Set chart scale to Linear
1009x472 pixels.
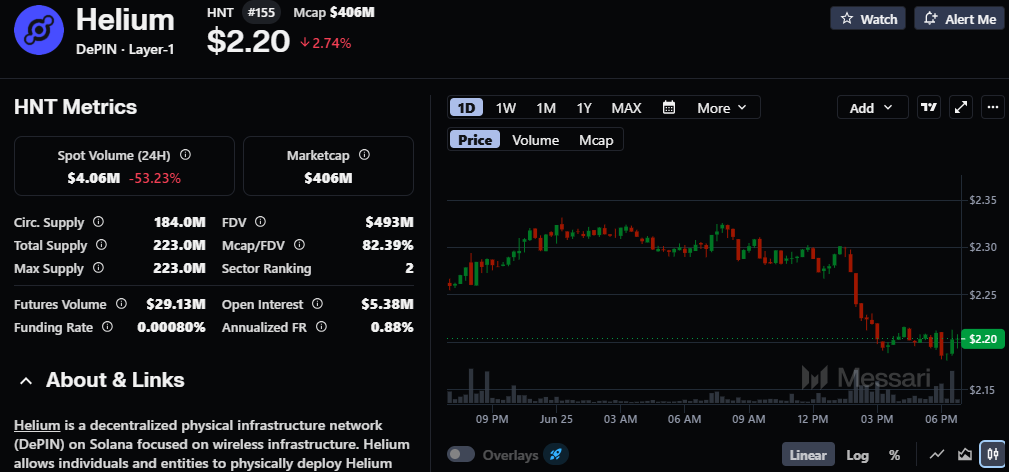(x=808, y=455)
